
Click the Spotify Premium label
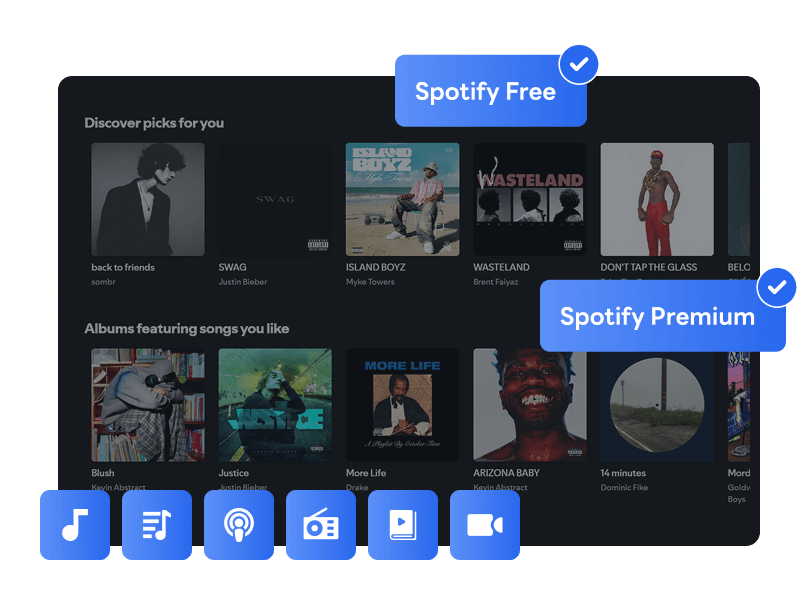click(x=657, y=317)
